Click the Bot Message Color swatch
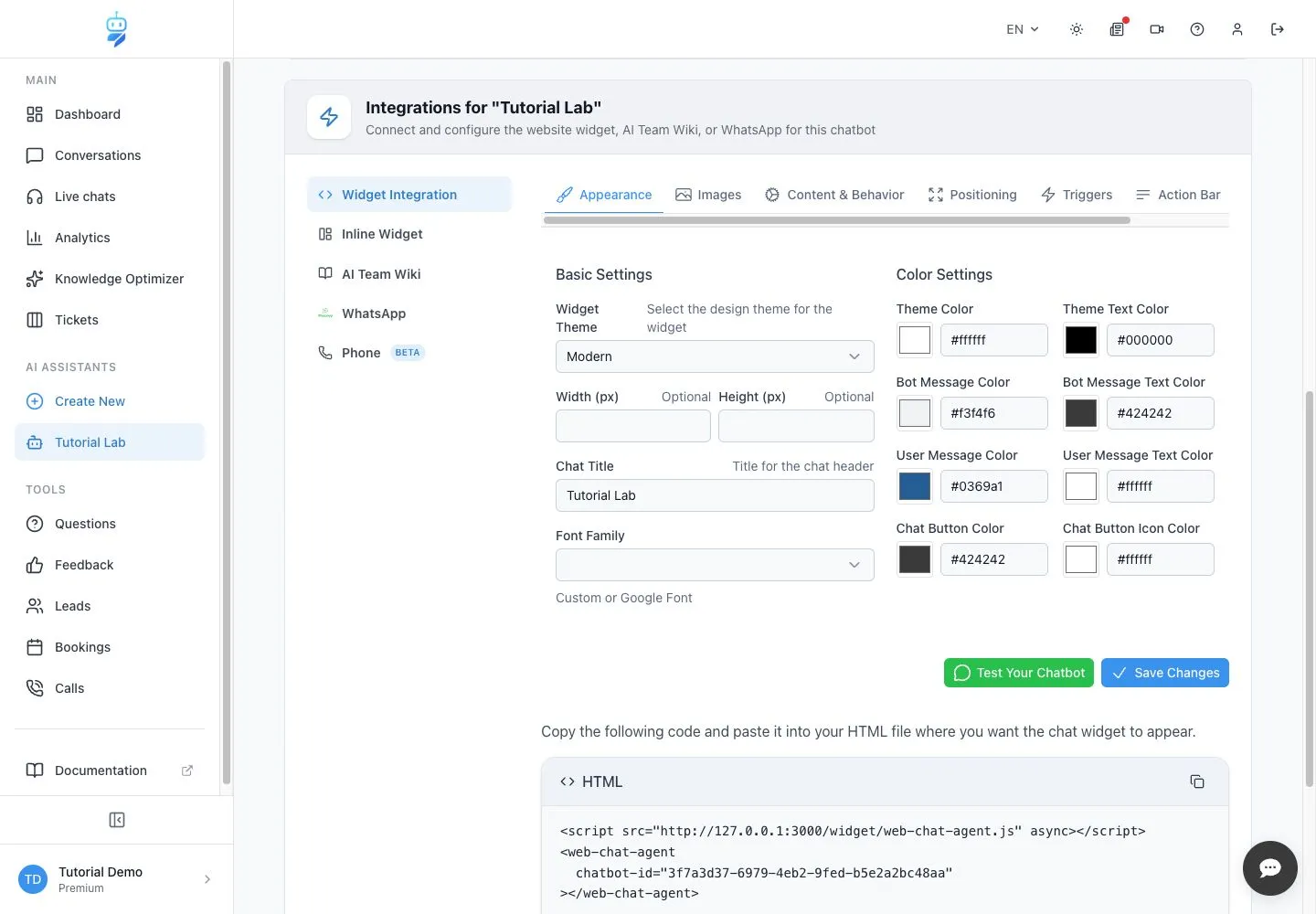The image size is (1316, 914). [915, 413]
